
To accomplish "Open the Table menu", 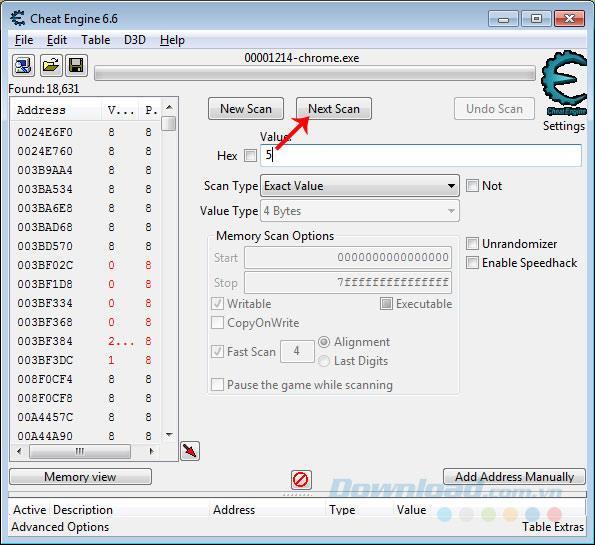I will (96, 40).
